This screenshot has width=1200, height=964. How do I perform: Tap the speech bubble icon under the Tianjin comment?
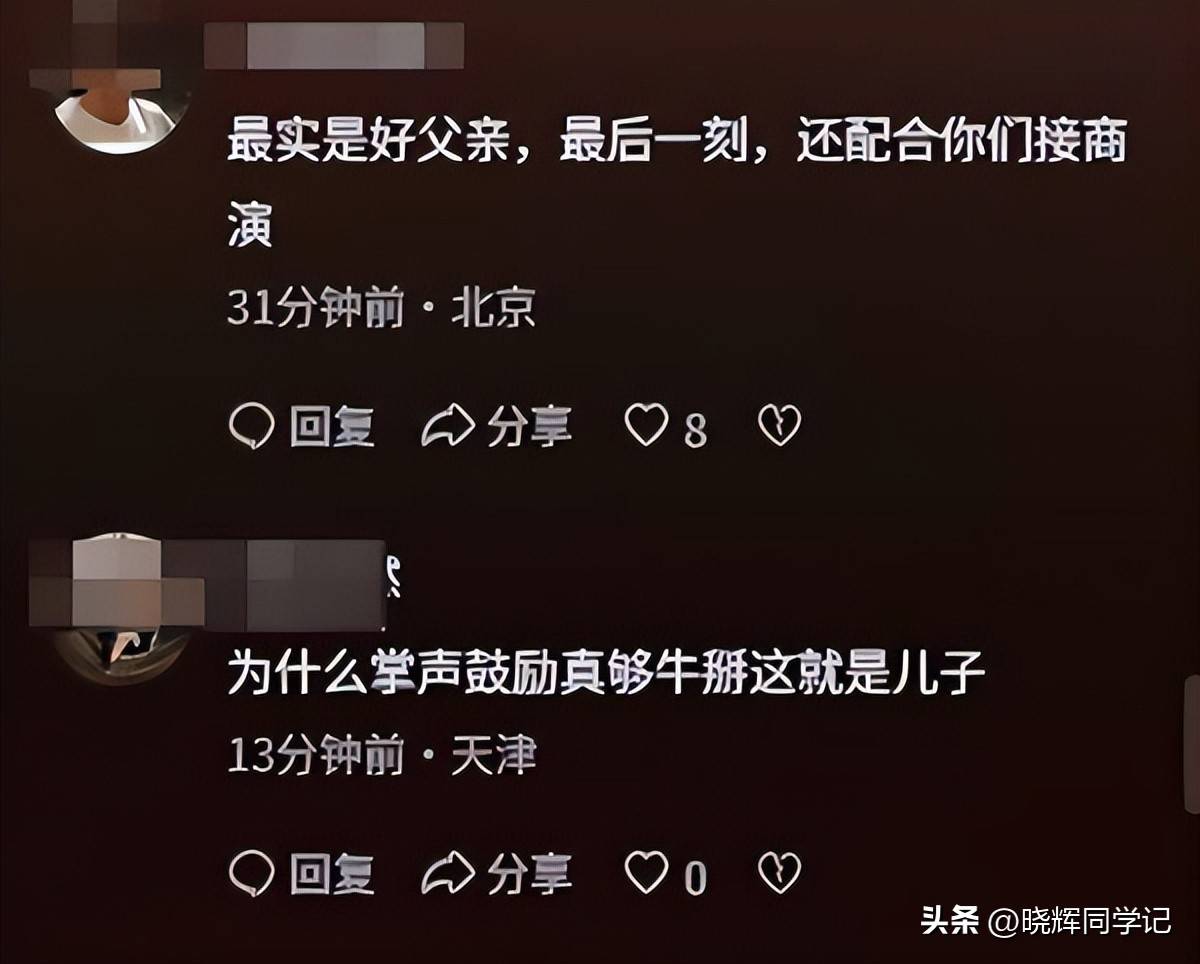[x=251, y=875]
